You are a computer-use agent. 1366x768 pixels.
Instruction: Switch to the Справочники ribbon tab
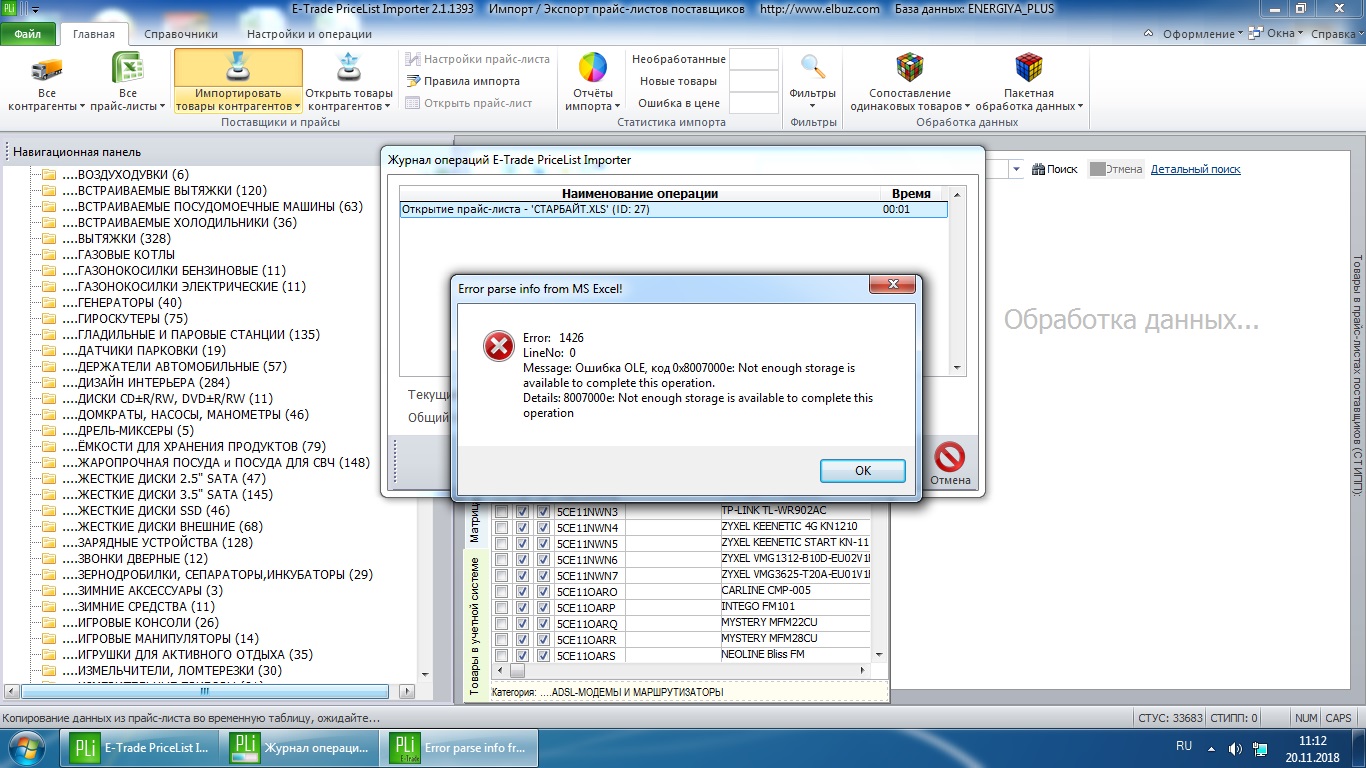181,34
